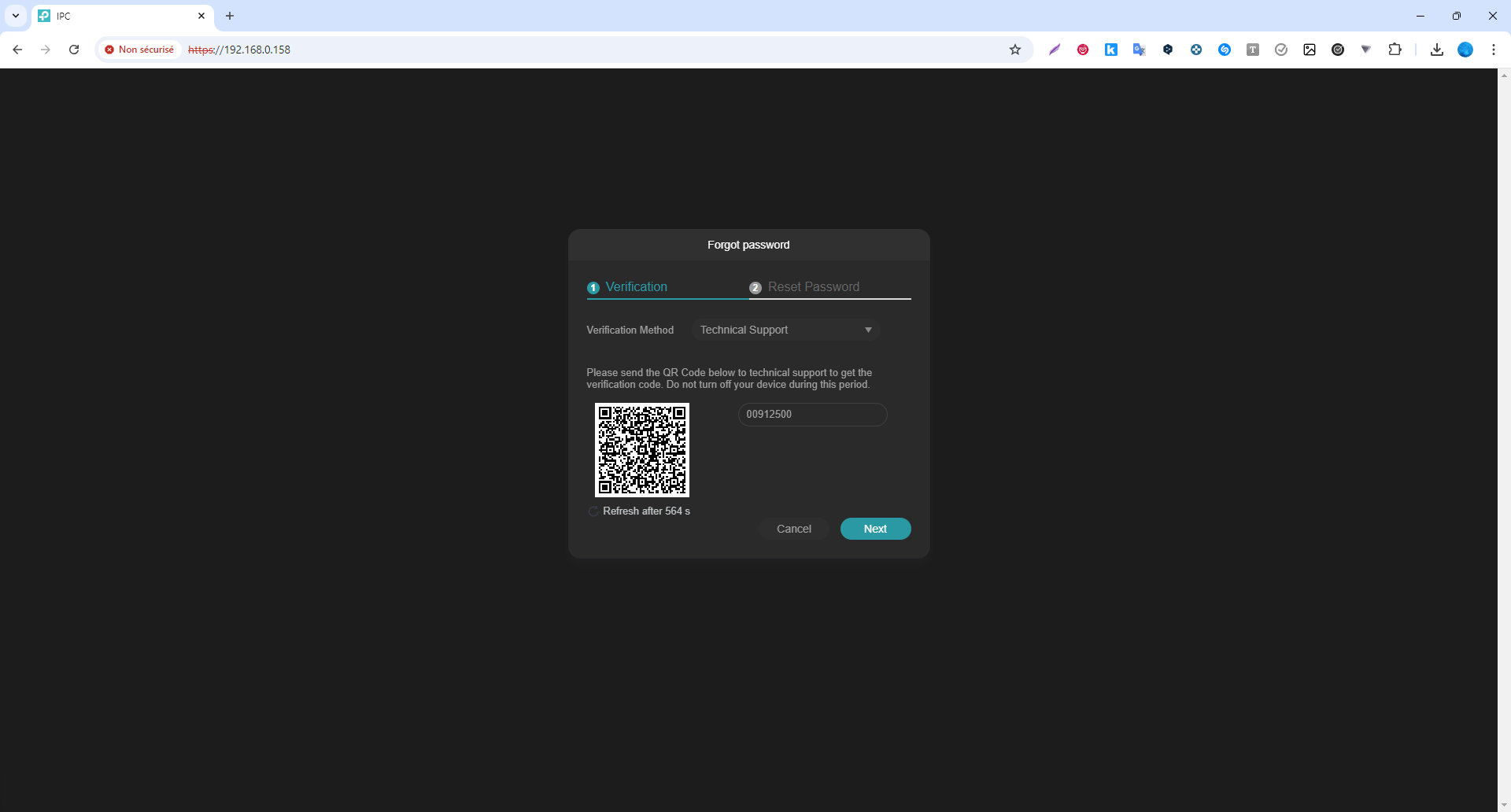Open the Google Translate extension
This screenshot has width=1511, height=812.
point(1140,50)
